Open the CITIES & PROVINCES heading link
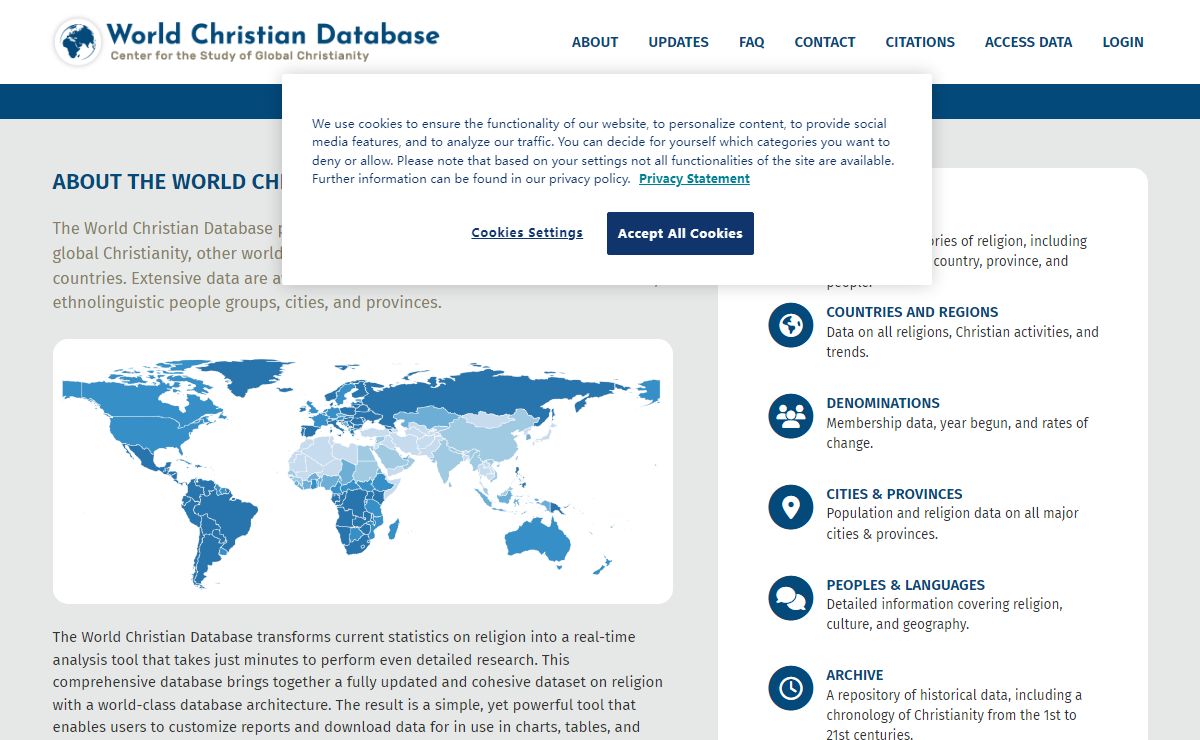 [894, 494]
